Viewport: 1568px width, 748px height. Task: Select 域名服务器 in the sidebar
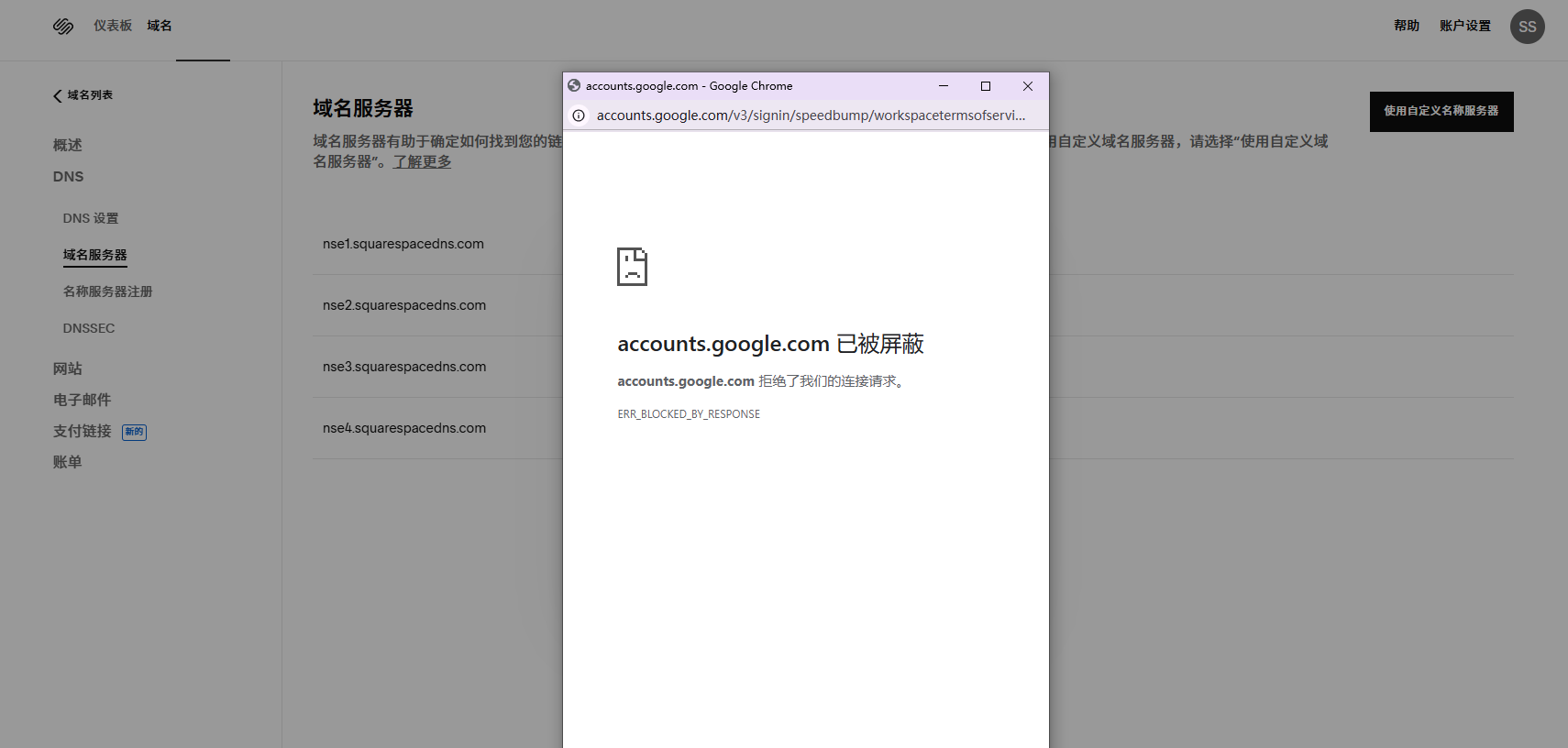pos(95,255)
